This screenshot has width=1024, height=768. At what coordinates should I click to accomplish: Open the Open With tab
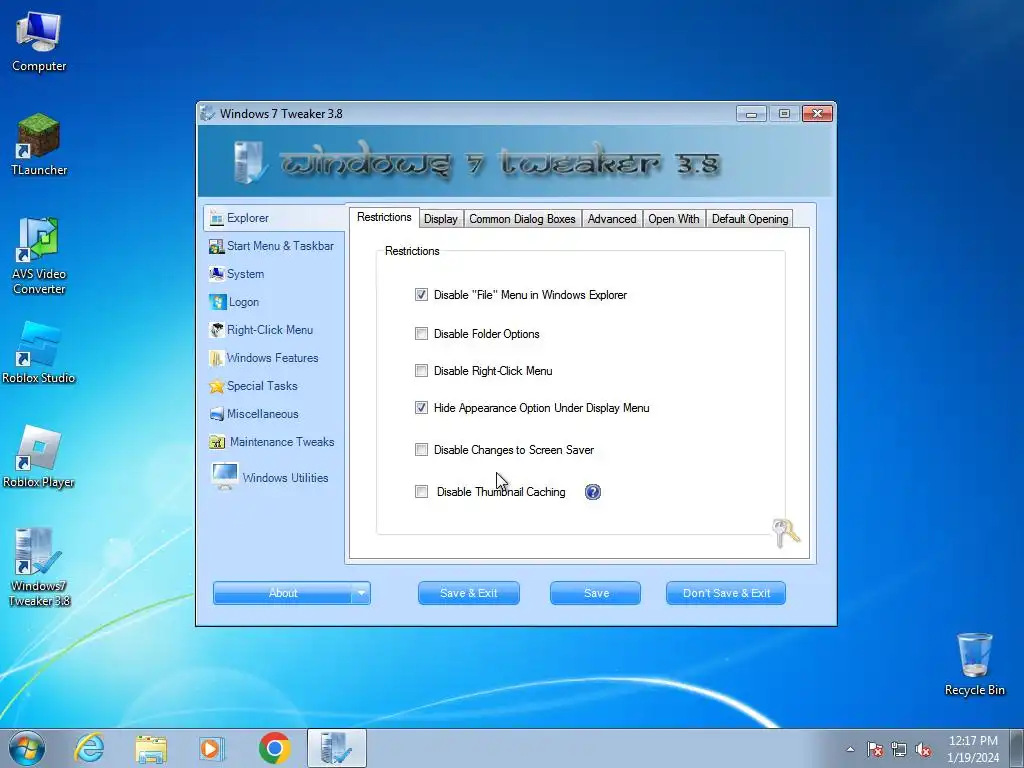click(x=674, y=219)
